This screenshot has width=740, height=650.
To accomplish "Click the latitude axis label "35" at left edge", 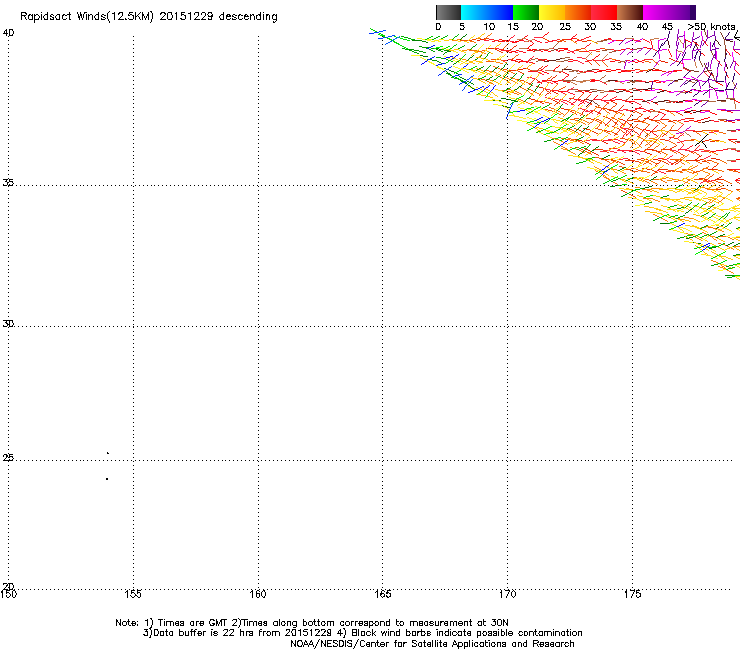I will [8, 182].
